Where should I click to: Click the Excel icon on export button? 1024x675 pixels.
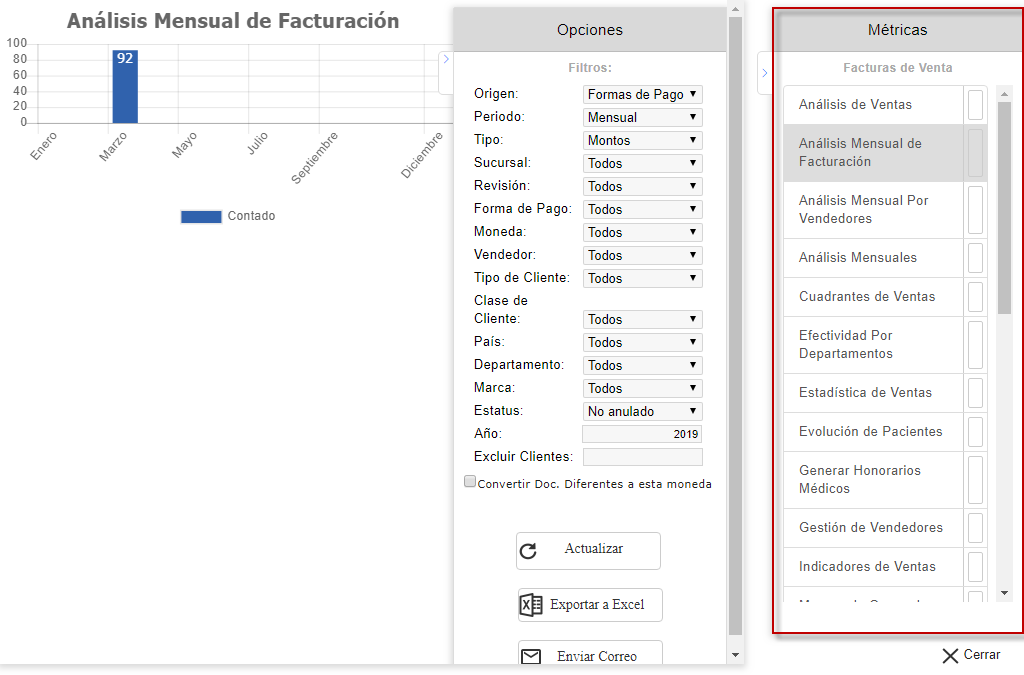(x=531, y=605)
